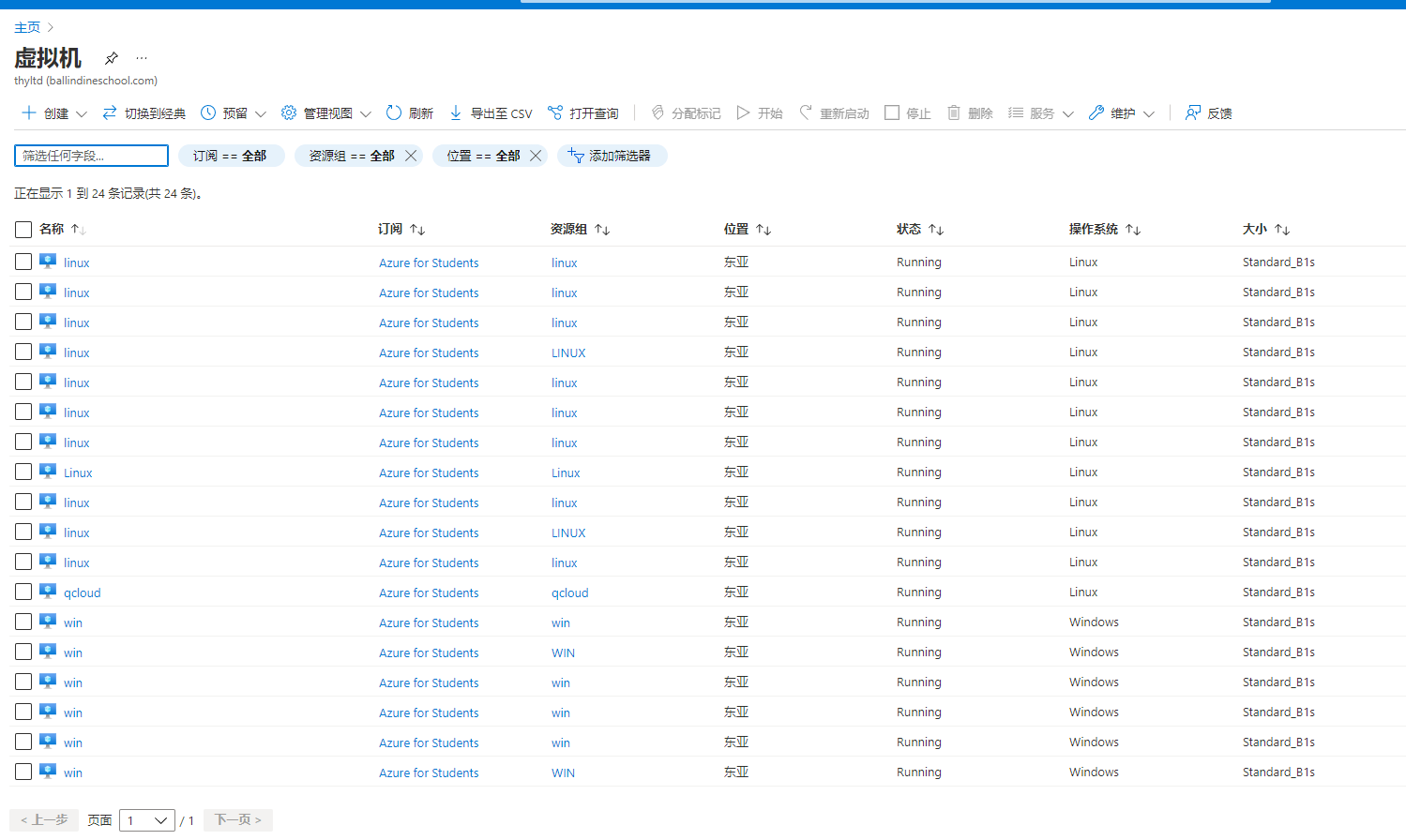Screen dimensions: 1406x840
Task: Sort by 位置 column arrows
Action: (x=763, y=230)
